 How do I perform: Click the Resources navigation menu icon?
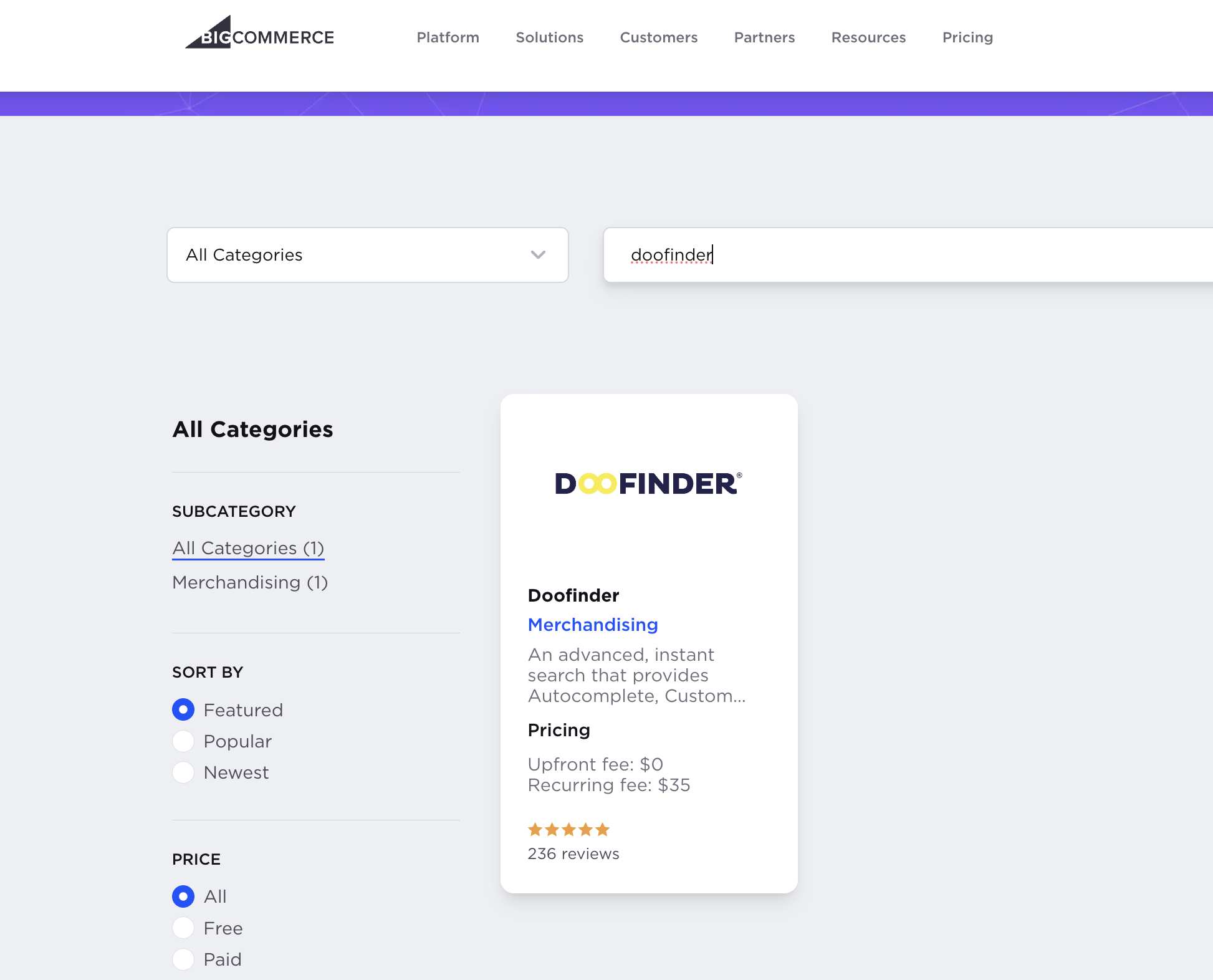(869, 37)
